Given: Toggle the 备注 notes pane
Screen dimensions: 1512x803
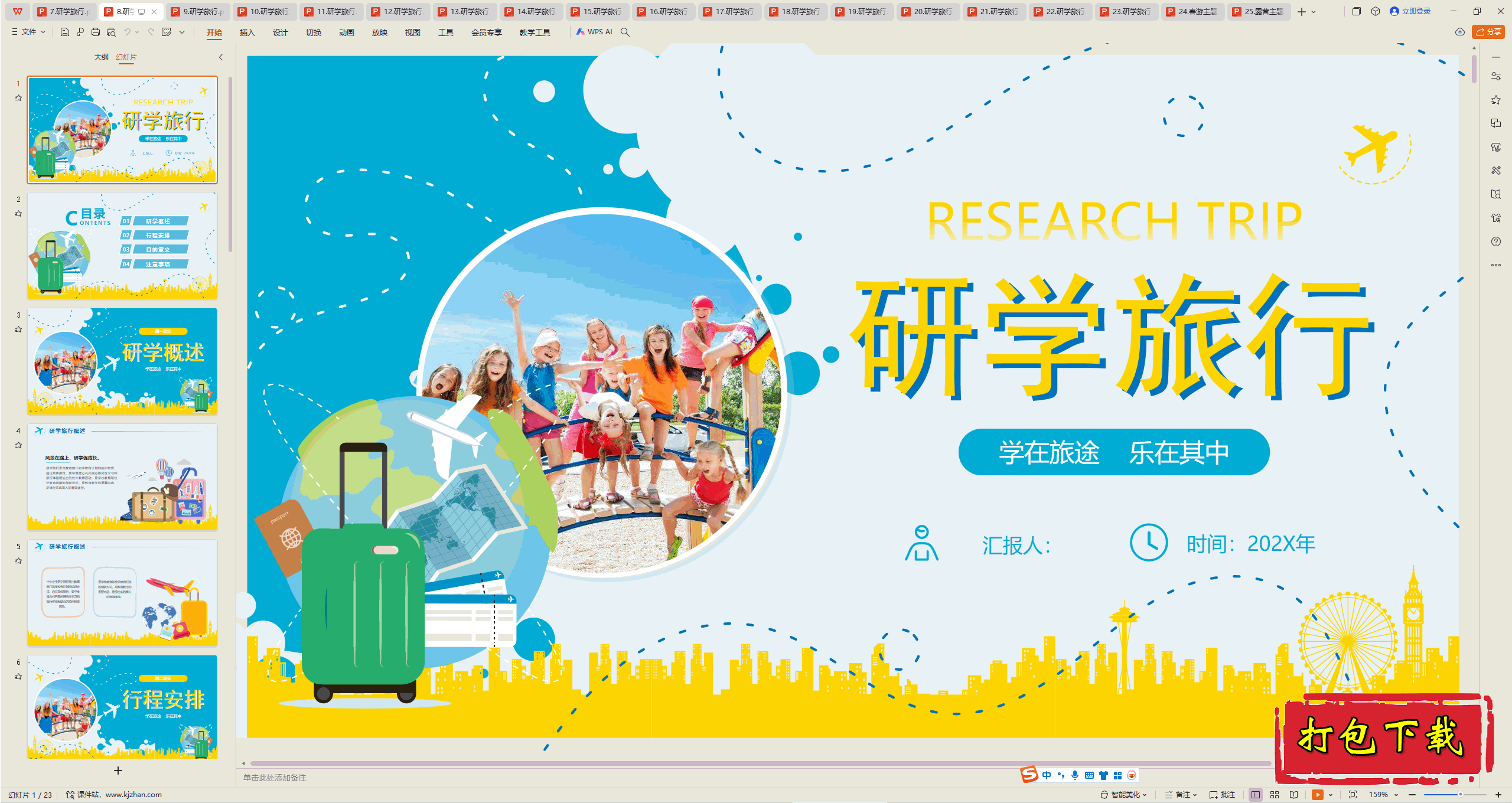Looking at the screenshot, I should point(1180,795).
